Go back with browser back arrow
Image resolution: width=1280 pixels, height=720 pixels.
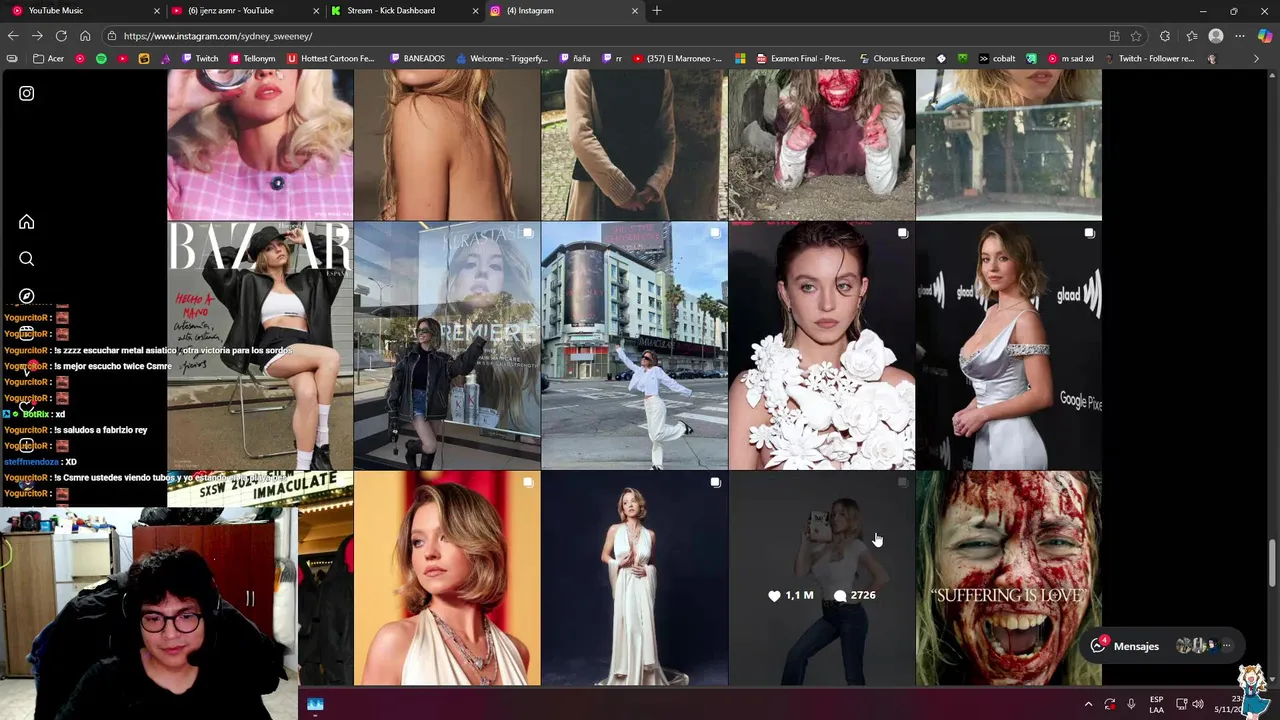click(13, 36)
